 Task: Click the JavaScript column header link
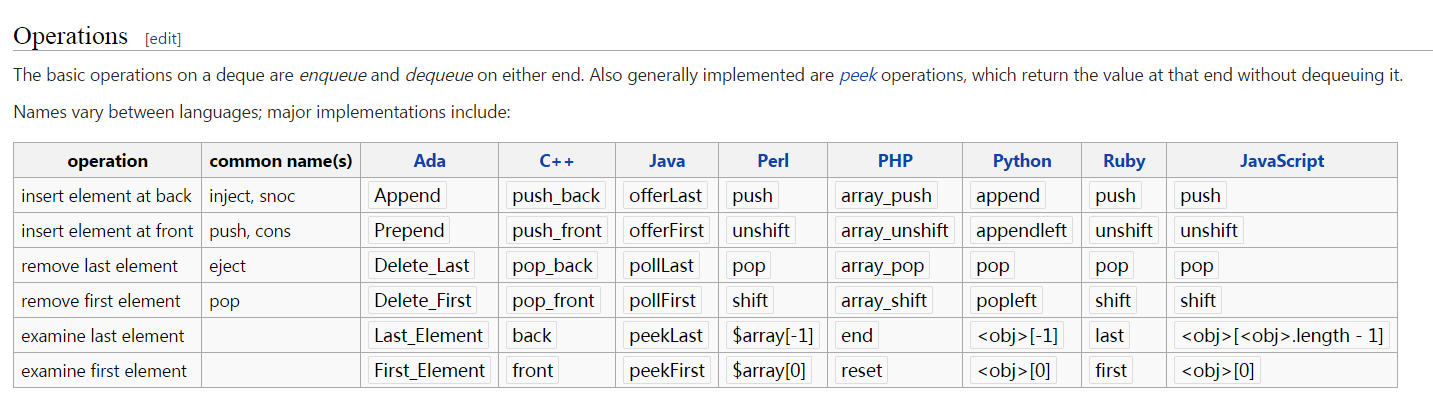coord(1282,160)
